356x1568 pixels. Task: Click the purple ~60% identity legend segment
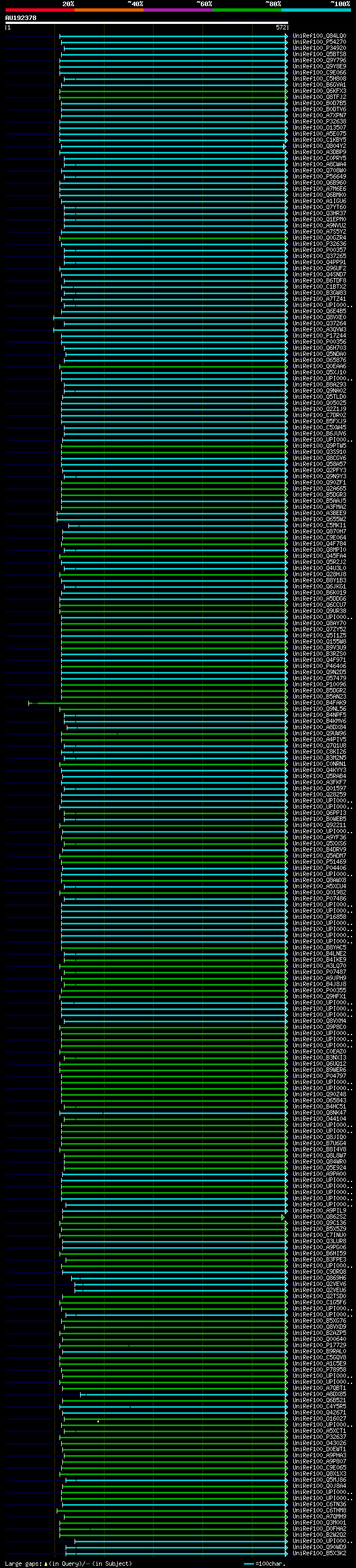(x=179, y=10)
